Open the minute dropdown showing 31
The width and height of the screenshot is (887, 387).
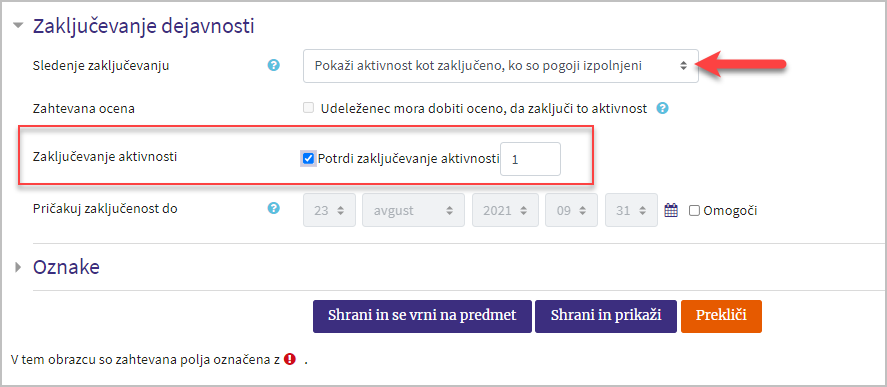pyautogui.click(x=631, y=210)
